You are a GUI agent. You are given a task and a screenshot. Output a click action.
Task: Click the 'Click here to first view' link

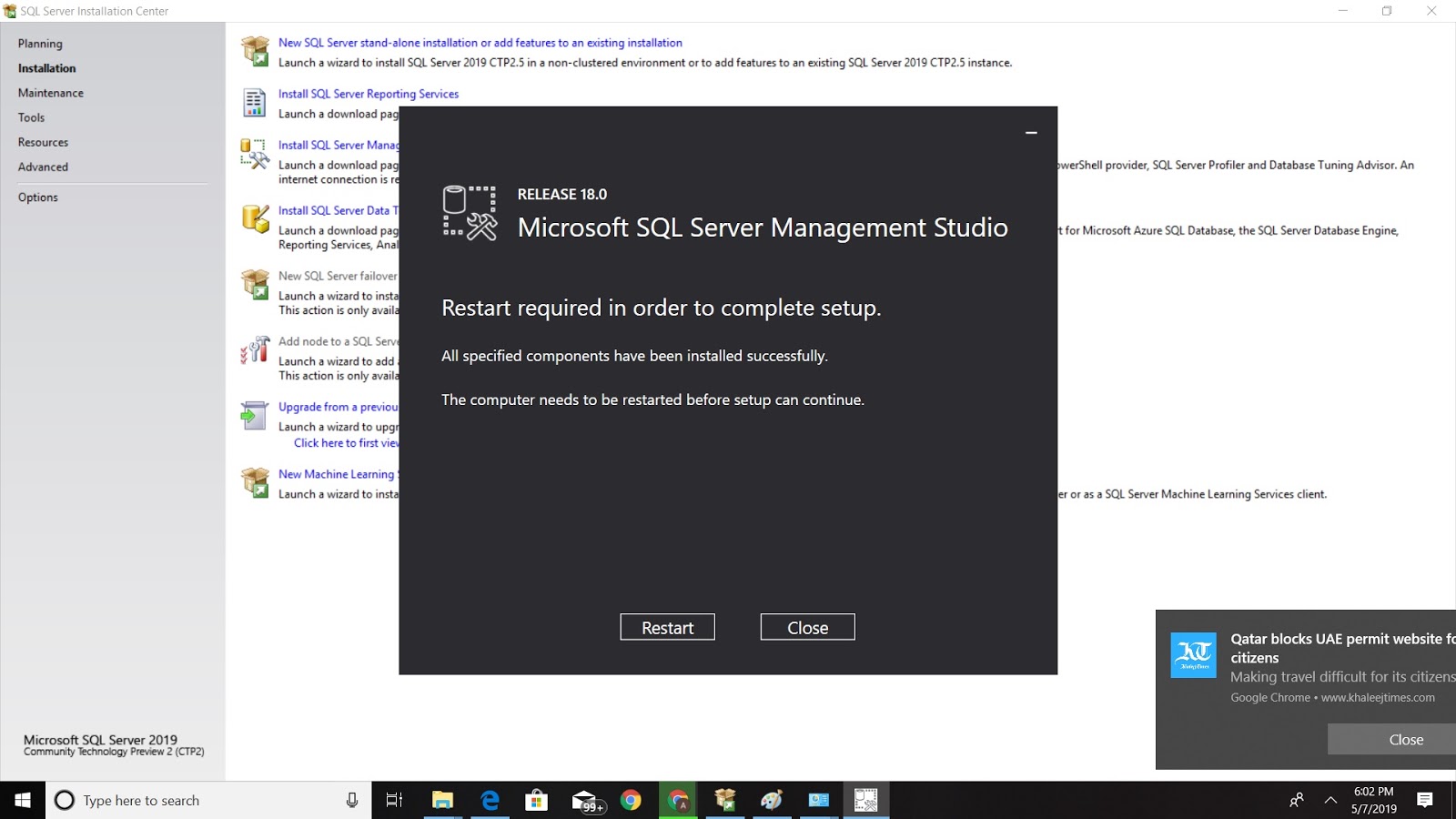click(x=346, y=443)
